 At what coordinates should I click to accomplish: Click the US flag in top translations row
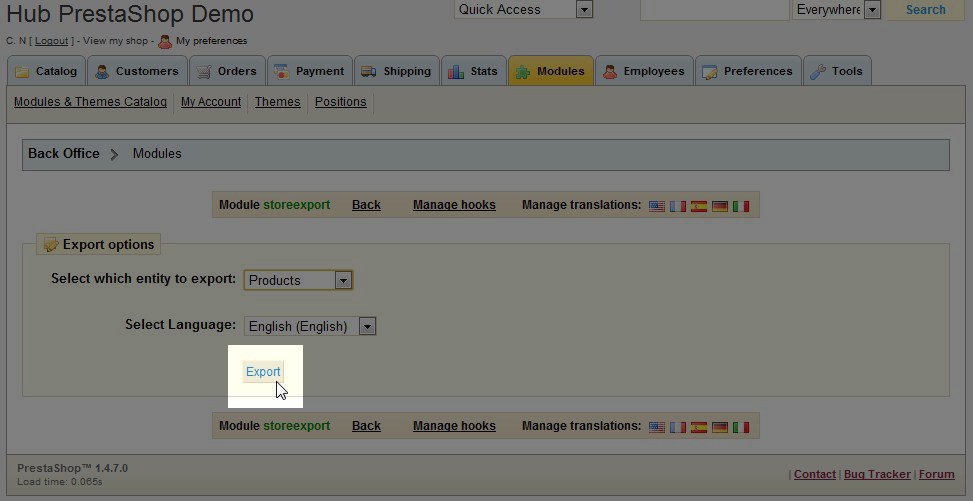[657, 205]
